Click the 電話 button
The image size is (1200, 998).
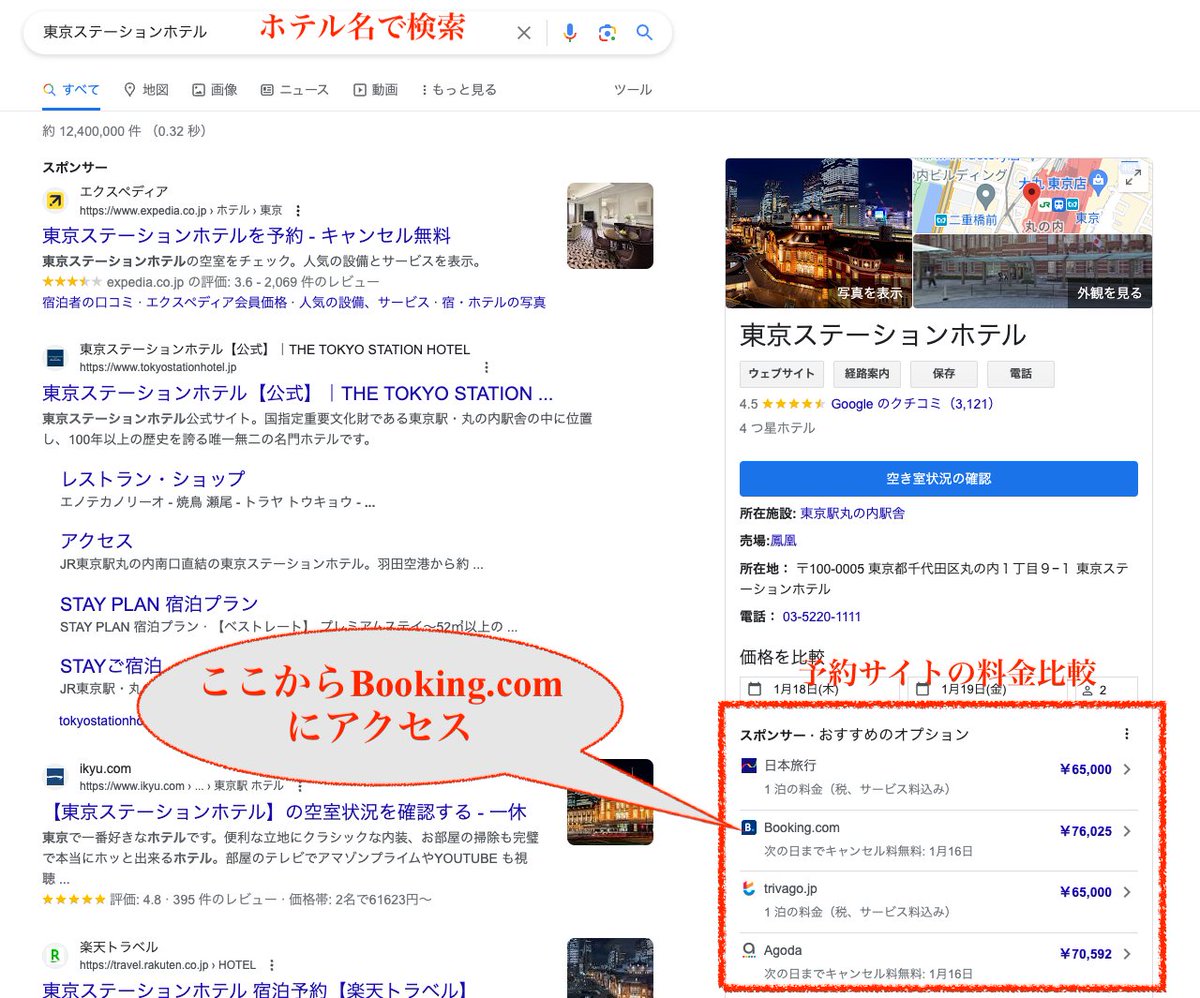[1020, 374]
